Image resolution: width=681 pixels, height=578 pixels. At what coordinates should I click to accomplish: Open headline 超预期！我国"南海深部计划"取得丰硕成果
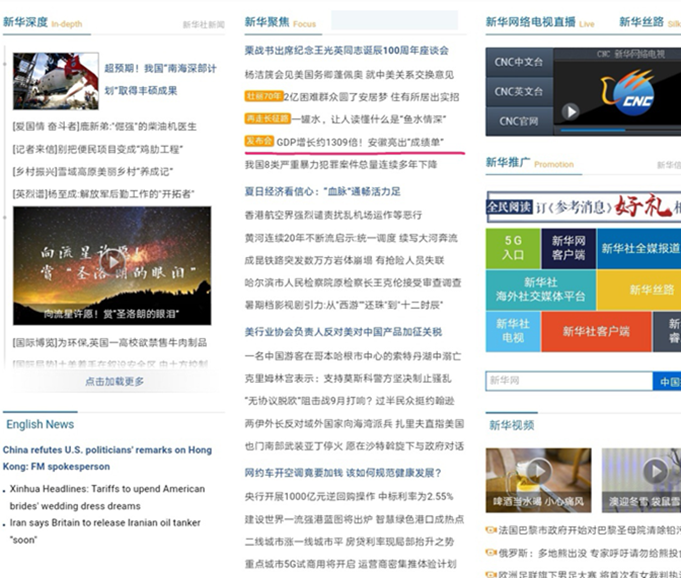[x=160, y=79]
